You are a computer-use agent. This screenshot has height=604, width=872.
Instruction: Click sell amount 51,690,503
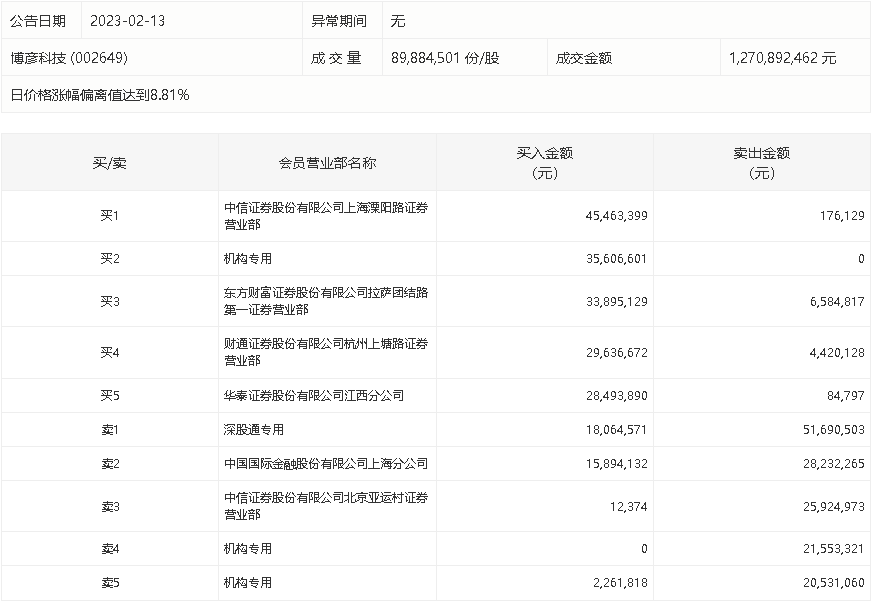click(834, 429)
